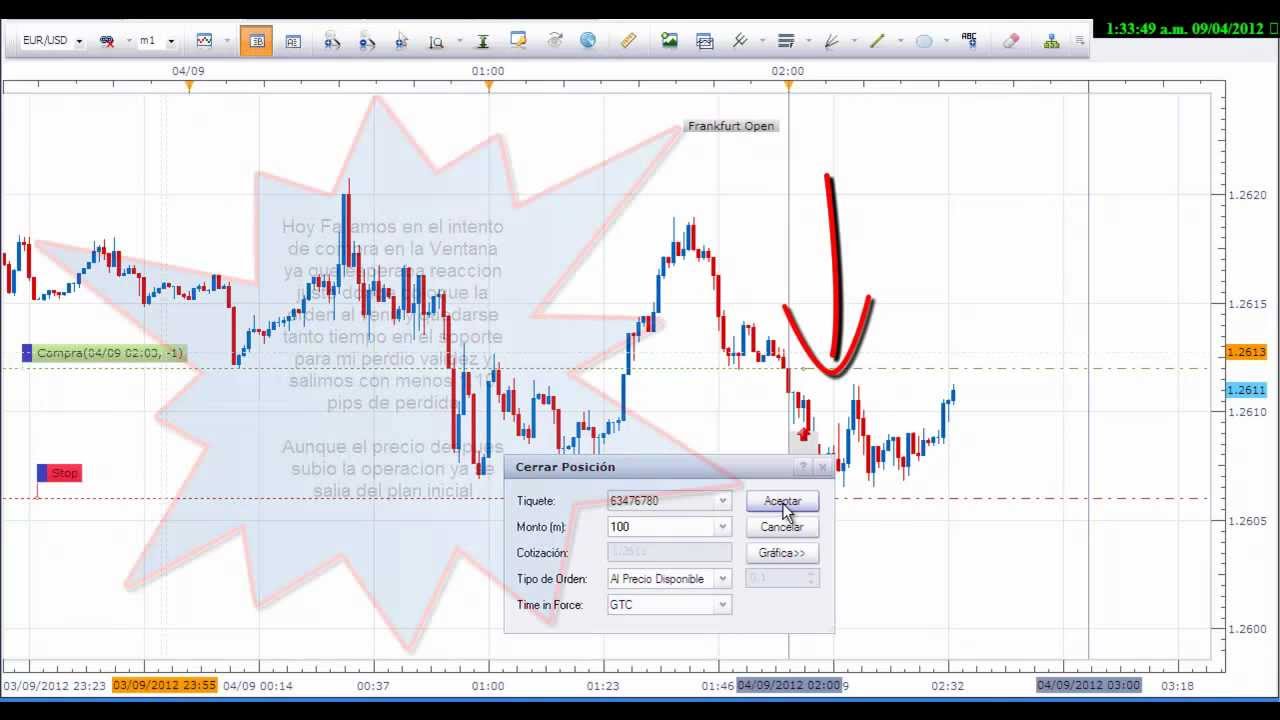Expand the arrow beside chart type icon
This screenshot has width=1280, height=720.
click(x=228, y=41)
